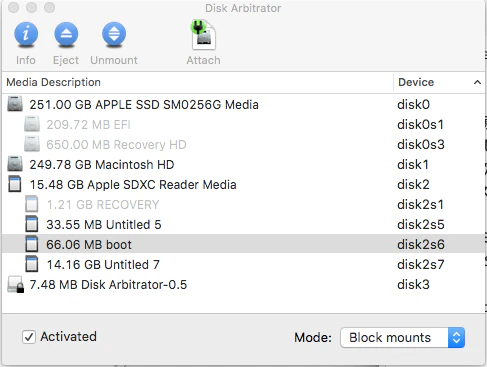Viewport: 487px width, 367px height.
Task: Uncheck the Activated checkbox
Action: point(29,337)
